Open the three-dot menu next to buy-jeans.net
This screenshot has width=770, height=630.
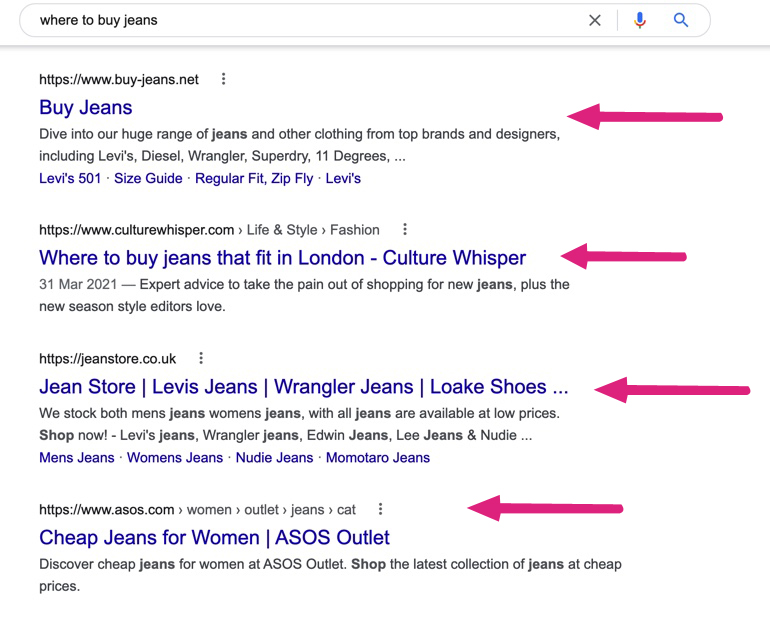click(x=223, y=79)
